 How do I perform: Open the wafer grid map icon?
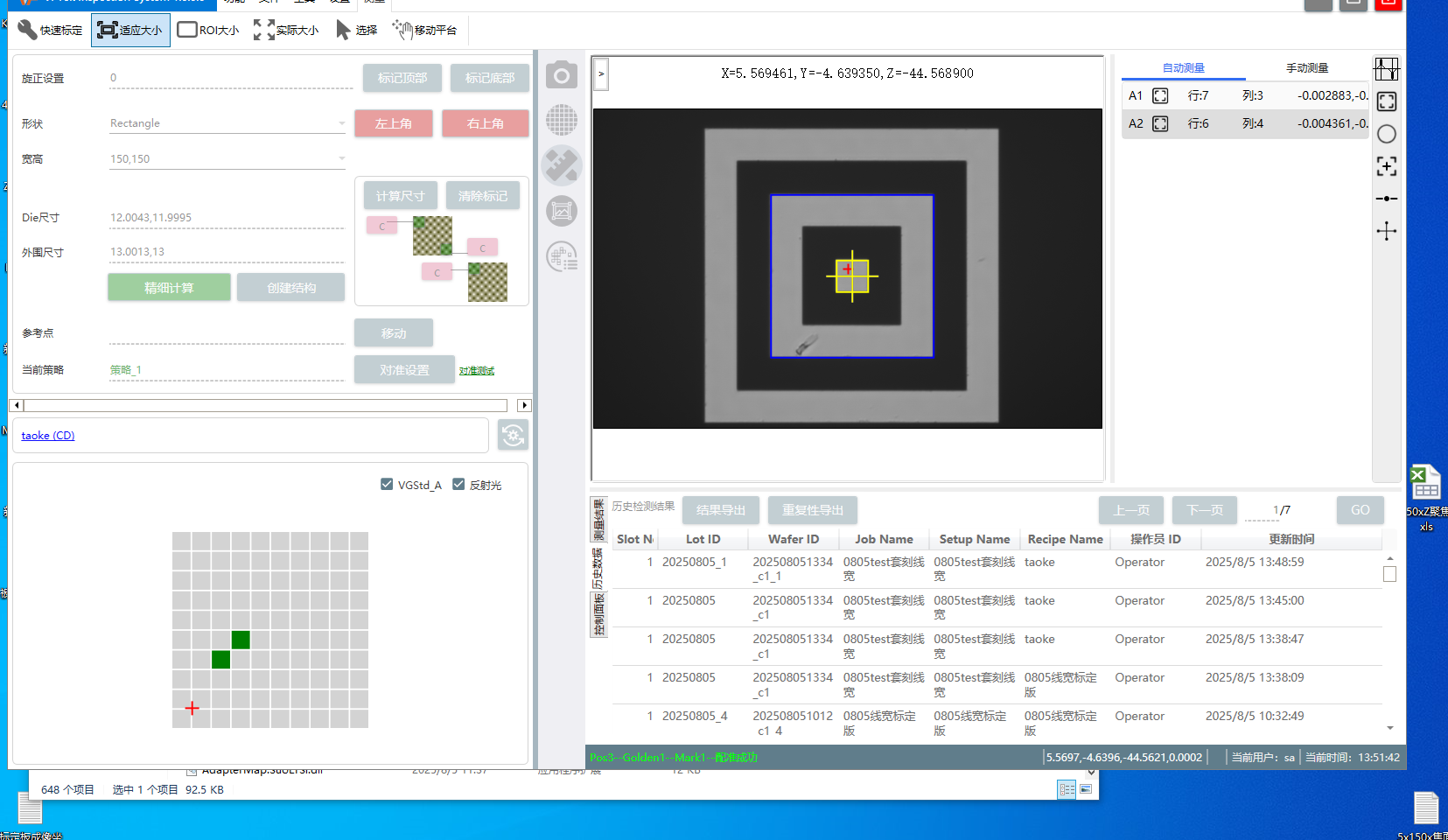[562, 120]
